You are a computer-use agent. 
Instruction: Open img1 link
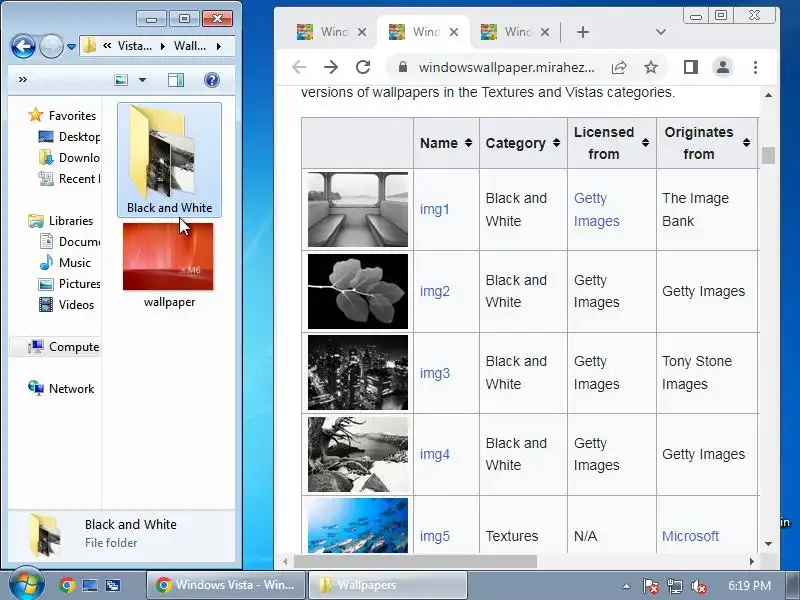coord(435,209)
